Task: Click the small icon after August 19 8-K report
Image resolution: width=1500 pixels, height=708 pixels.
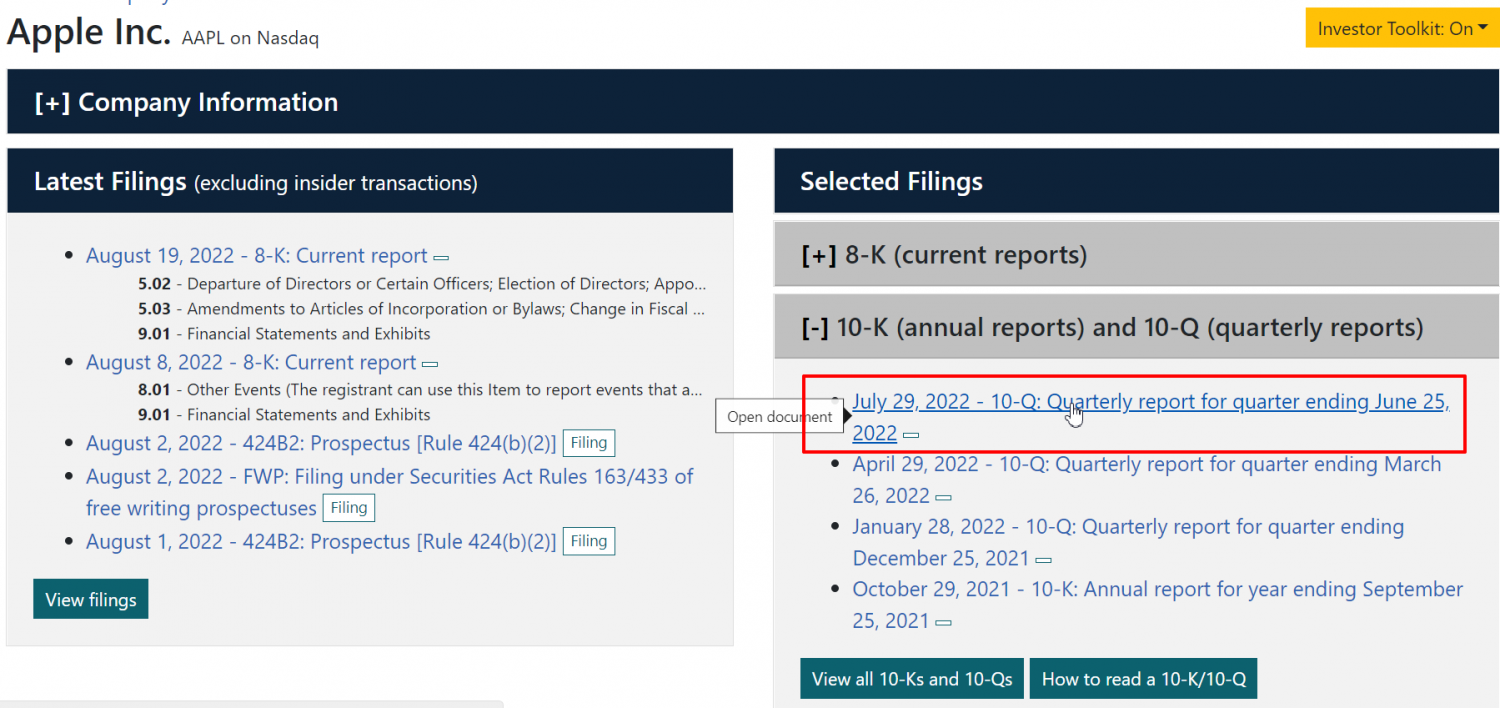Action: pyautogui.click(x=441, y=257)
